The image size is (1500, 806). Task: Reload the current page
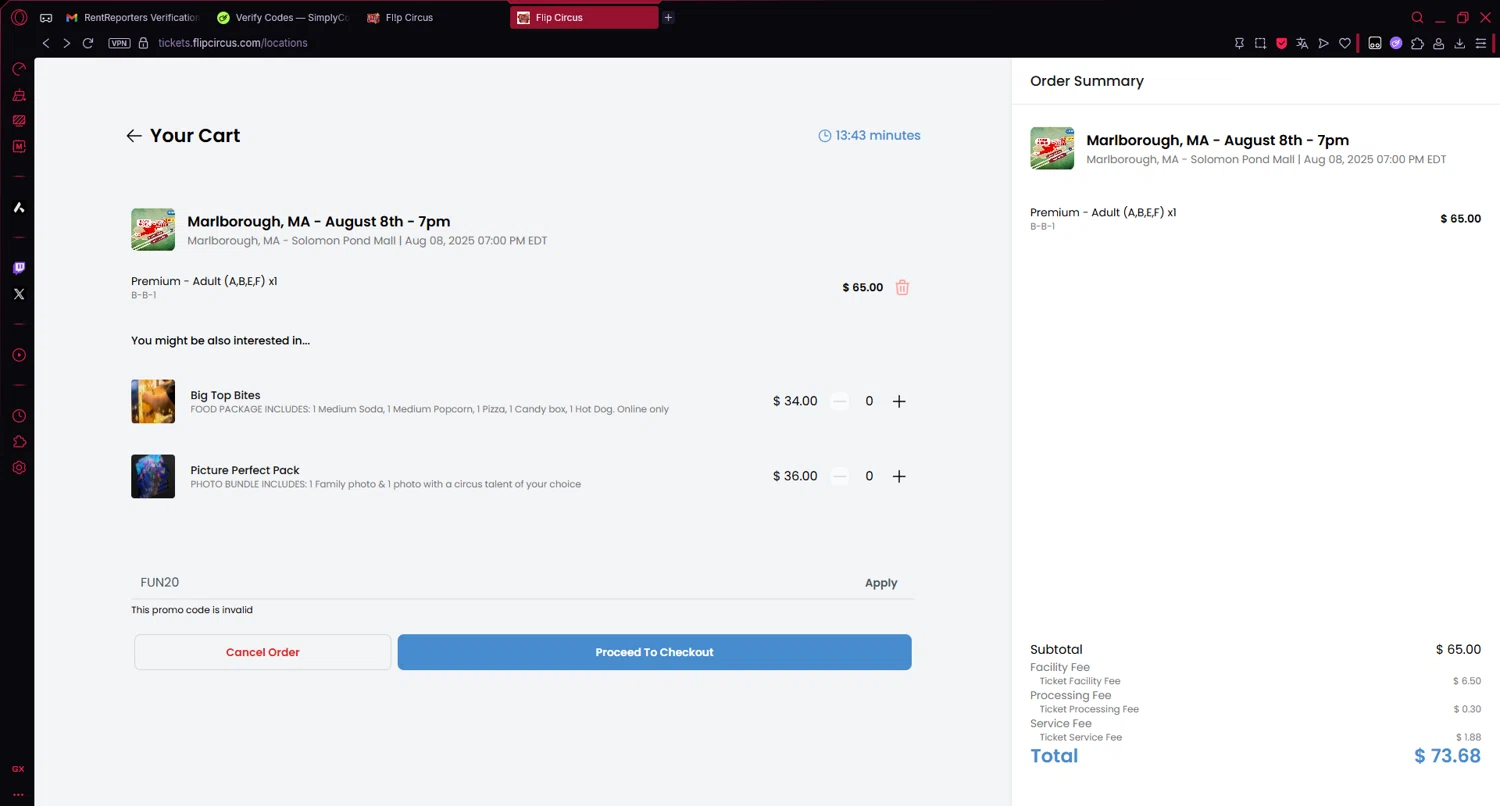coord(88,43)
